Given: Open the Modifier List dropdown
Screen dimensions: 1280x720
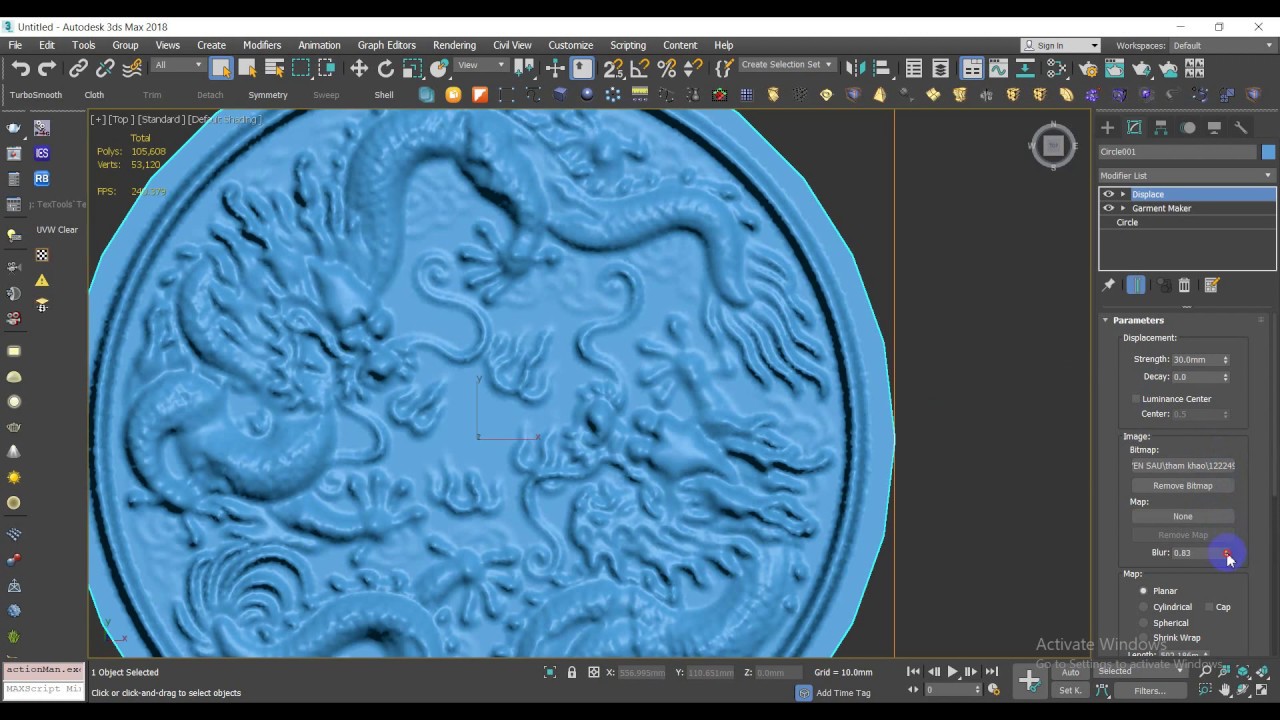Looking at the screenshot, I should click(1186, 175).
